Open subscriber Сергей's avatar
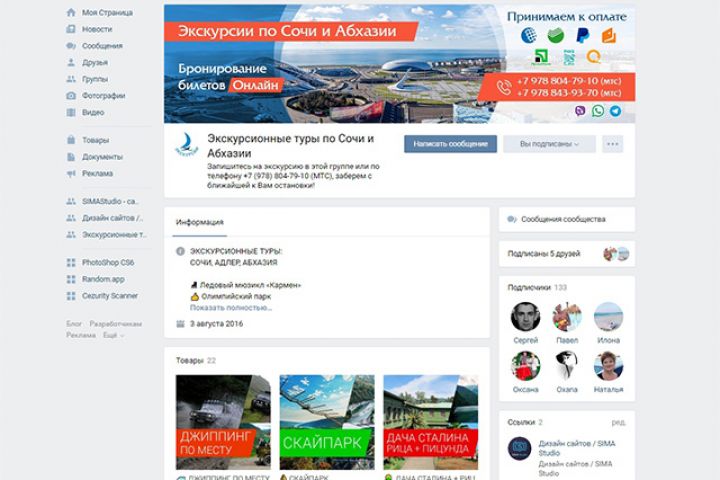 tap(525, 316)
